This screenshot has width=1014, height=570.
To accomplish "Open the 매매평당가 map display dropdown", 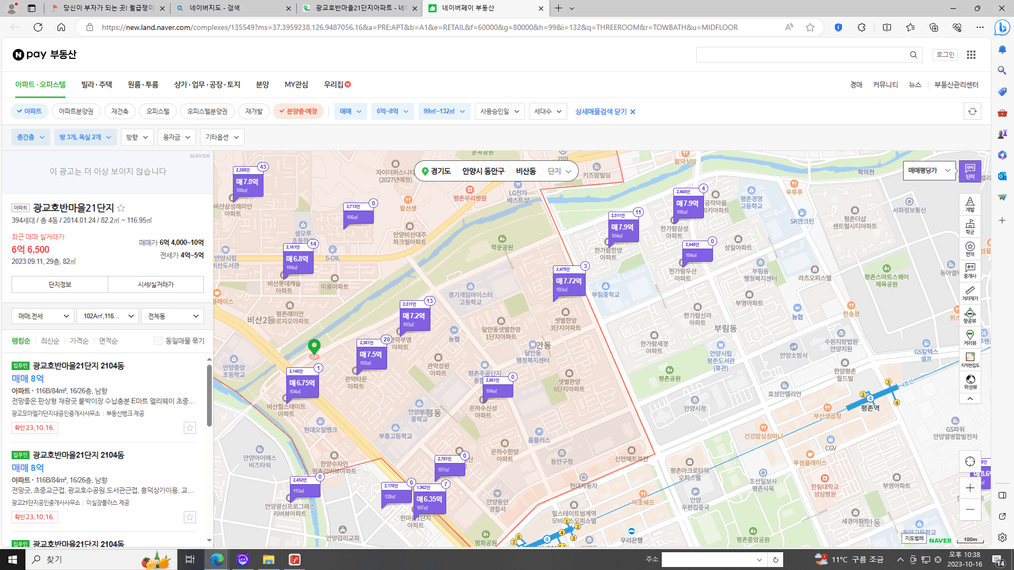I will (x=929, y=171).
